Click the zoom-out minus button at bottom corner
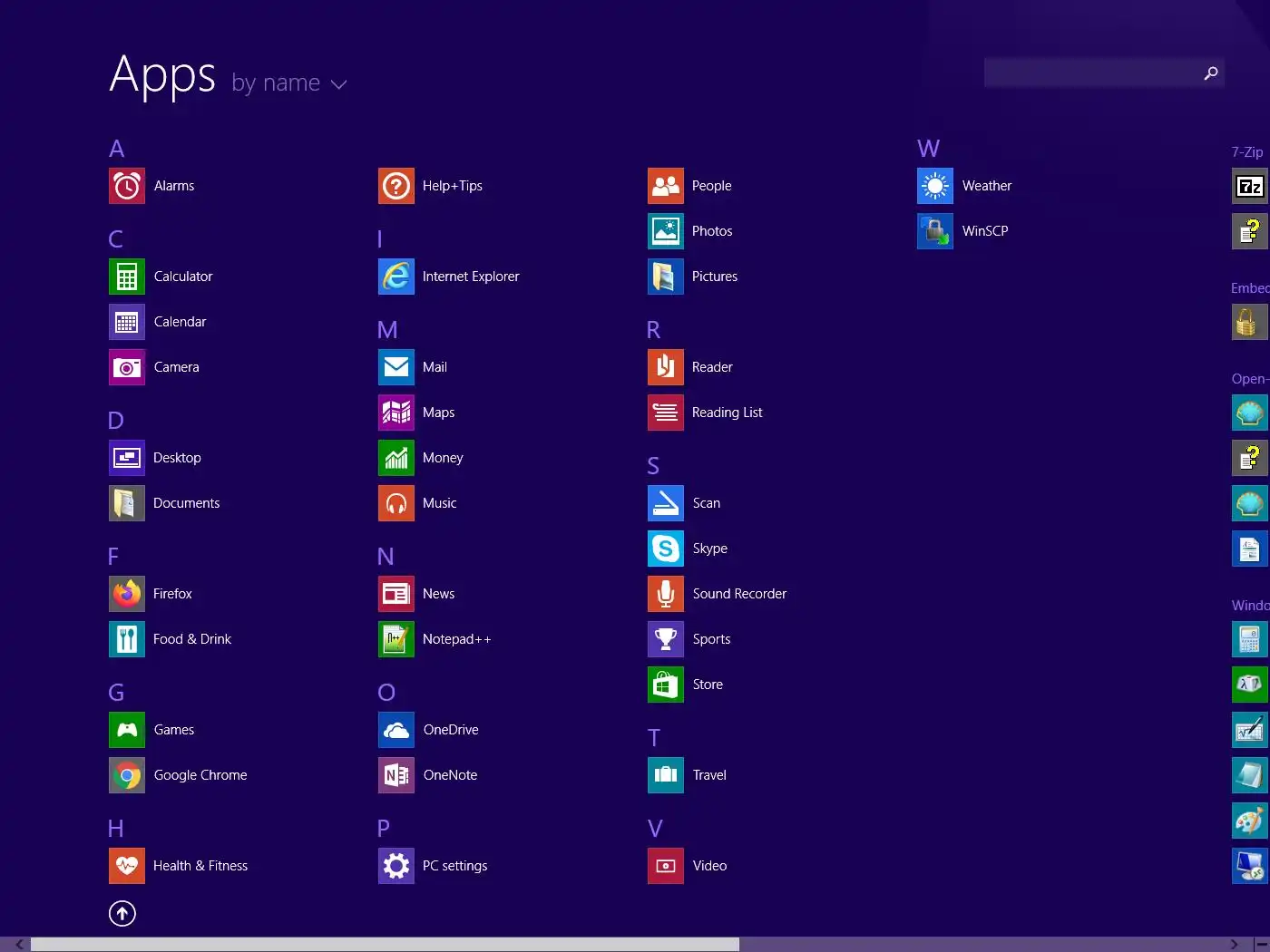The image size is (1270, 952). 1261,944
